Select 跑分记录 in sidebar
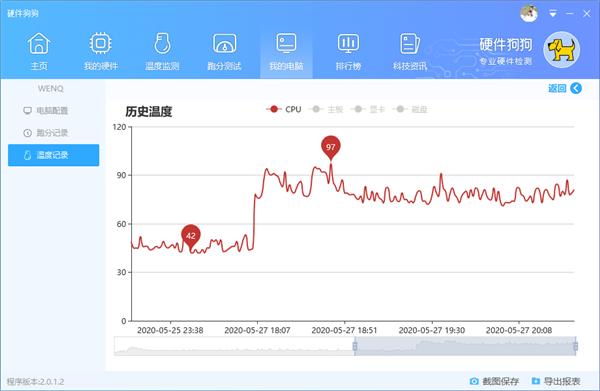 pos(46,133)
